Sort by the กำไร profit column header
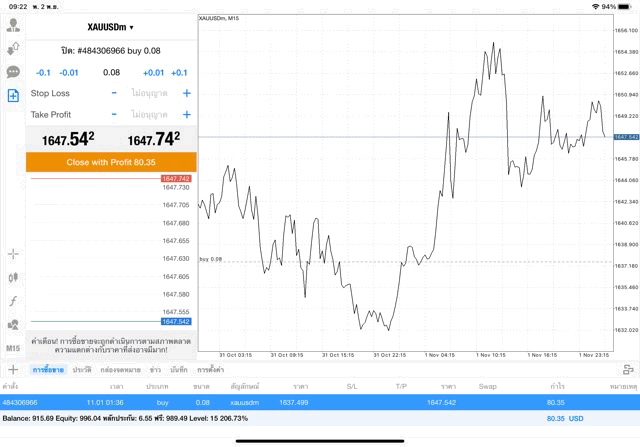Screen dimensions: 640x447 [557, 386]
